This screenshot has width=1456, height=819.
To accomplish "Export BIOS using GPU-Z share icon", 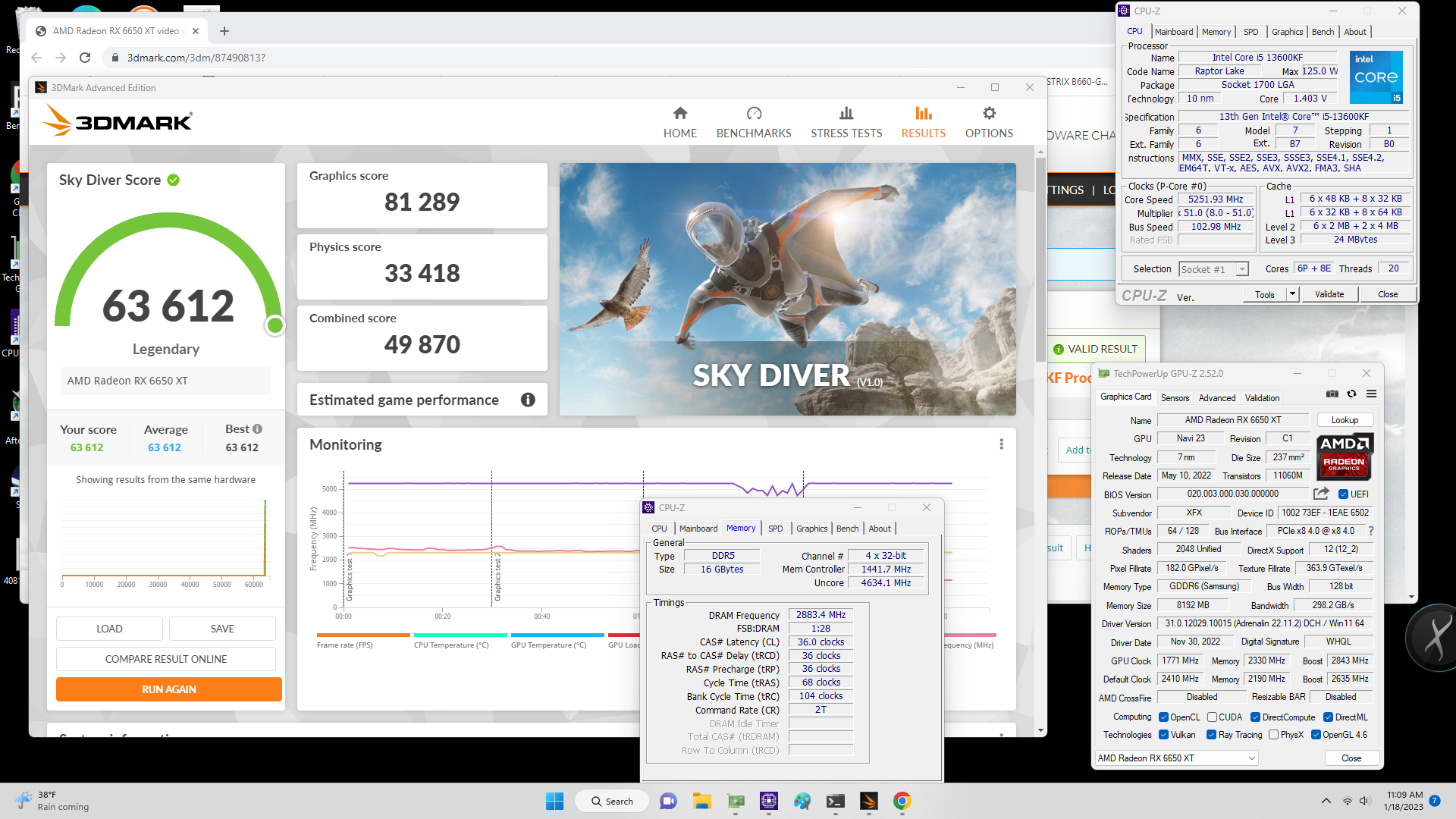I will tap(1321, 494).
